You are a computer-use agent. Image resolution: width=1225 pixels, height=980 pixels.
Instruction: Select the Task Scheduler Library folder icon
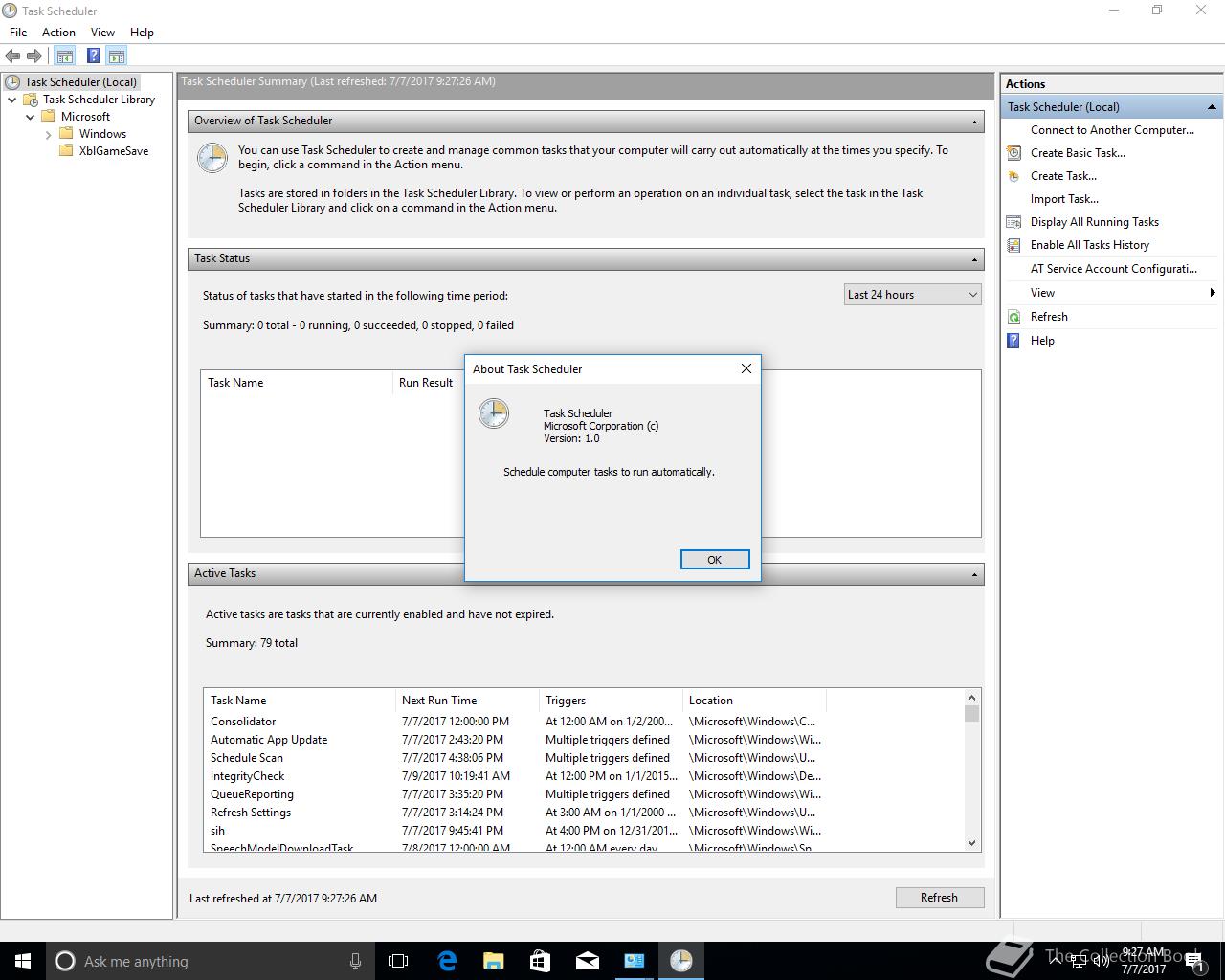pyautogui.click(x=30, y=100)
